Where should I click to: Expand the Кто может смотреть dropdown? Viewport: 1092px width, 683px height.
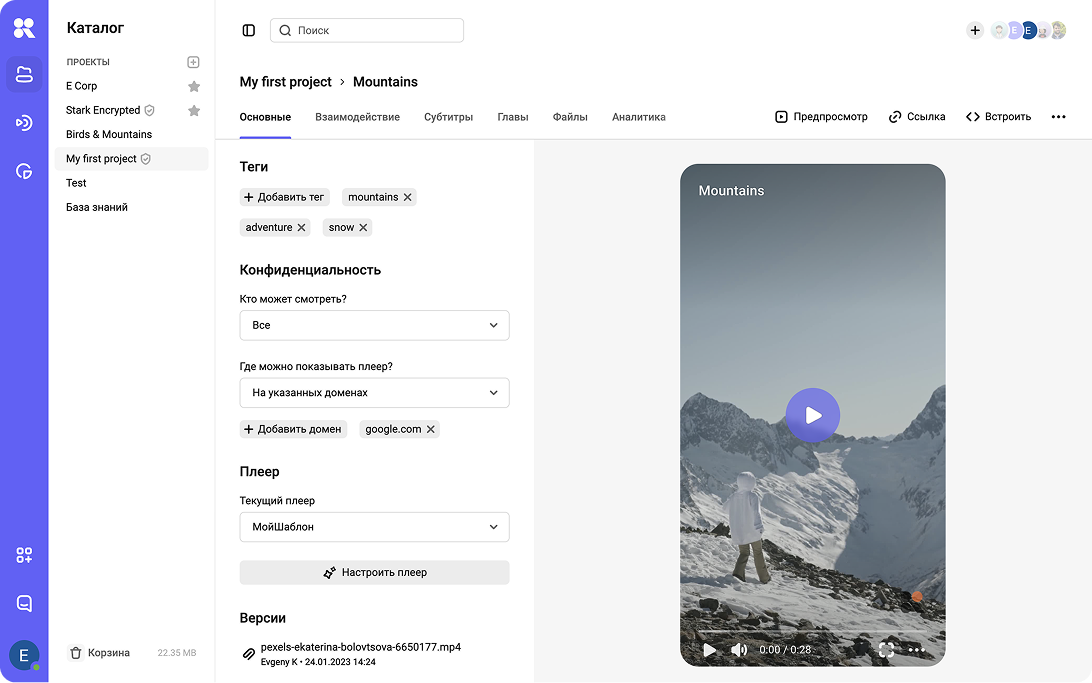click(375, 325)
